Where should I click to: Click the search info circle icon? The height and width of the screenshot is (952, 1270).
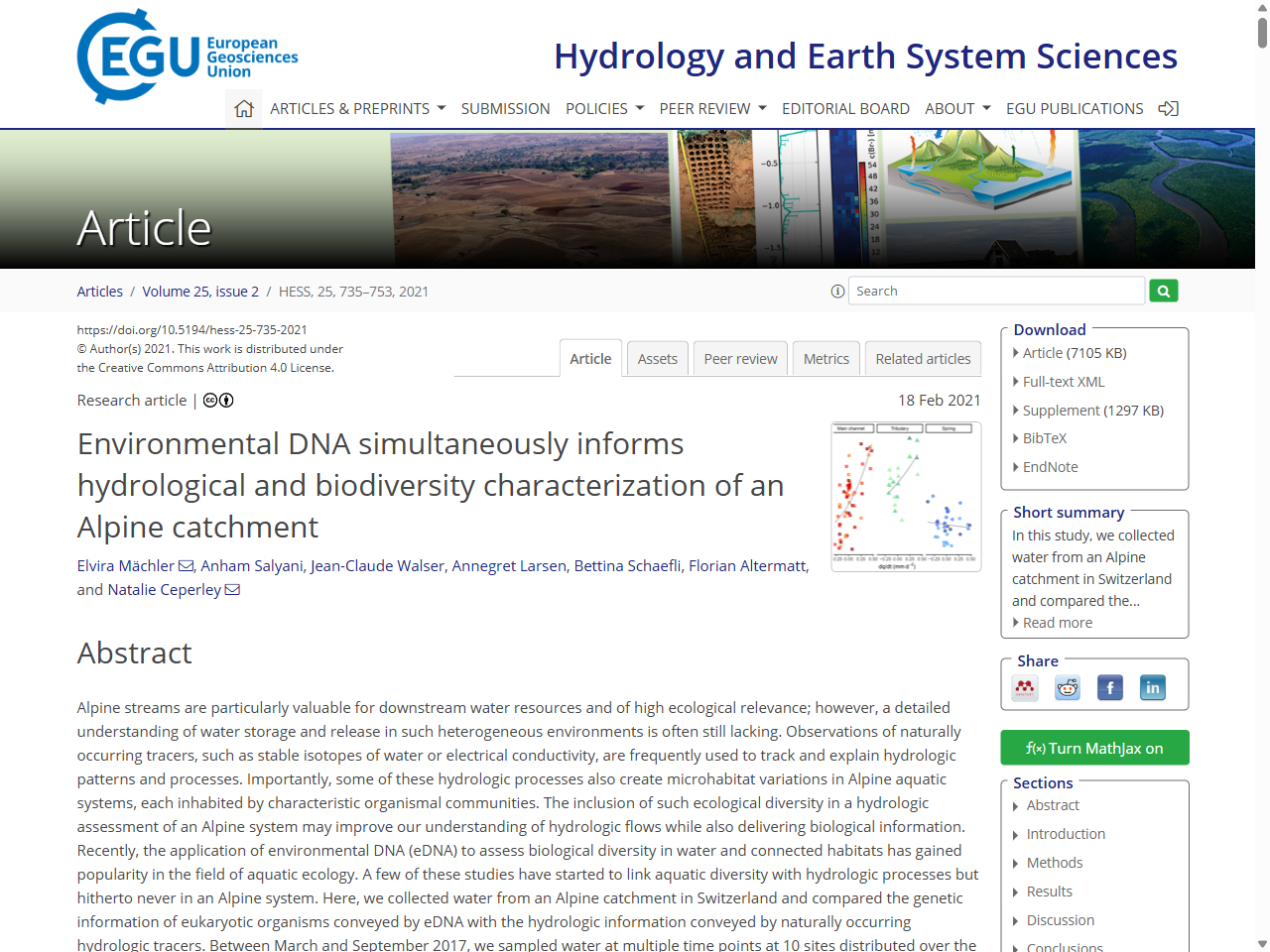tap(837, 292)
